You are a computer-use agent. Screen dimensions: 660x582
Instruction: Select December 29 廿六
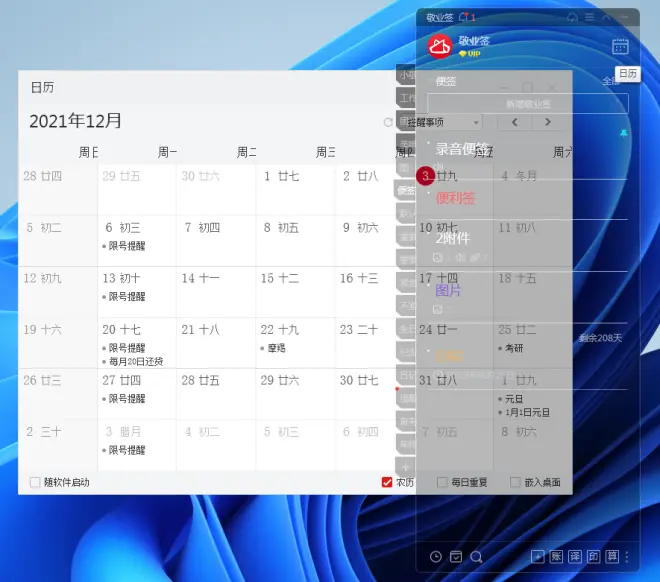[280, 380]
